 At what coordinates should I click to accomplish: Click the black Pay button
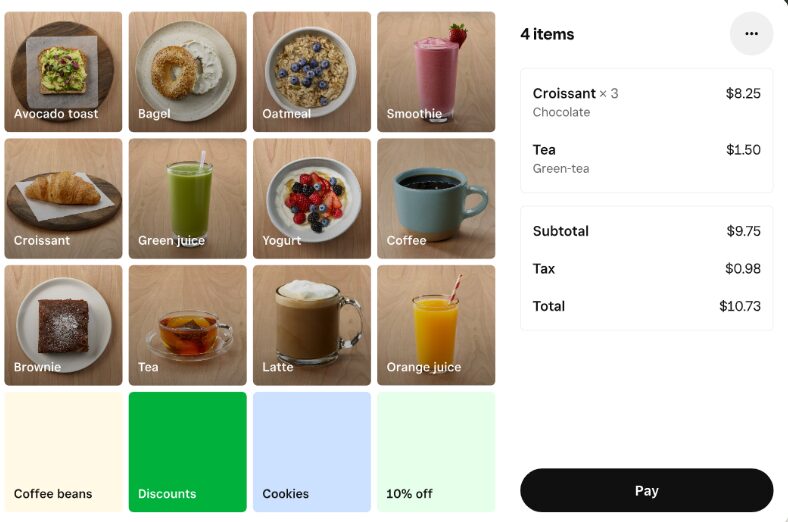pos(646,490)
